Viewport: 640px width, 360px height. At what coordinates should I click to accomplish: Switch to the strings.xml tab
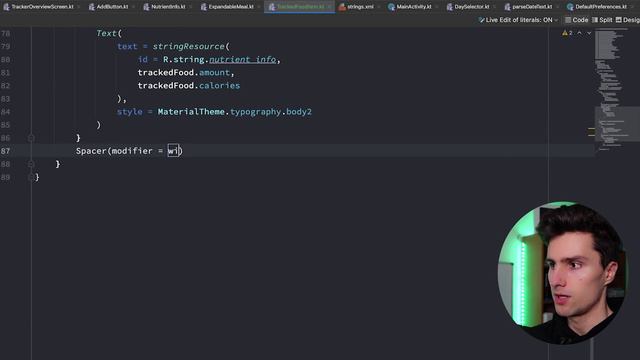pyautogui.click(x=360, y=7)
